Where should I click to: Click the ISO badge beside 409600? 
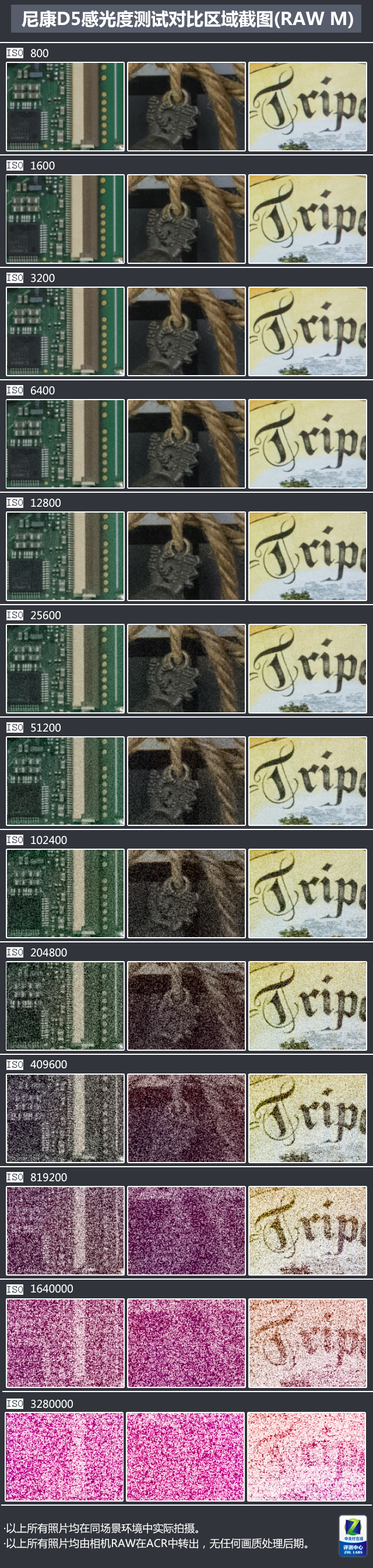pyautogui.click(x=15, y=1064)
